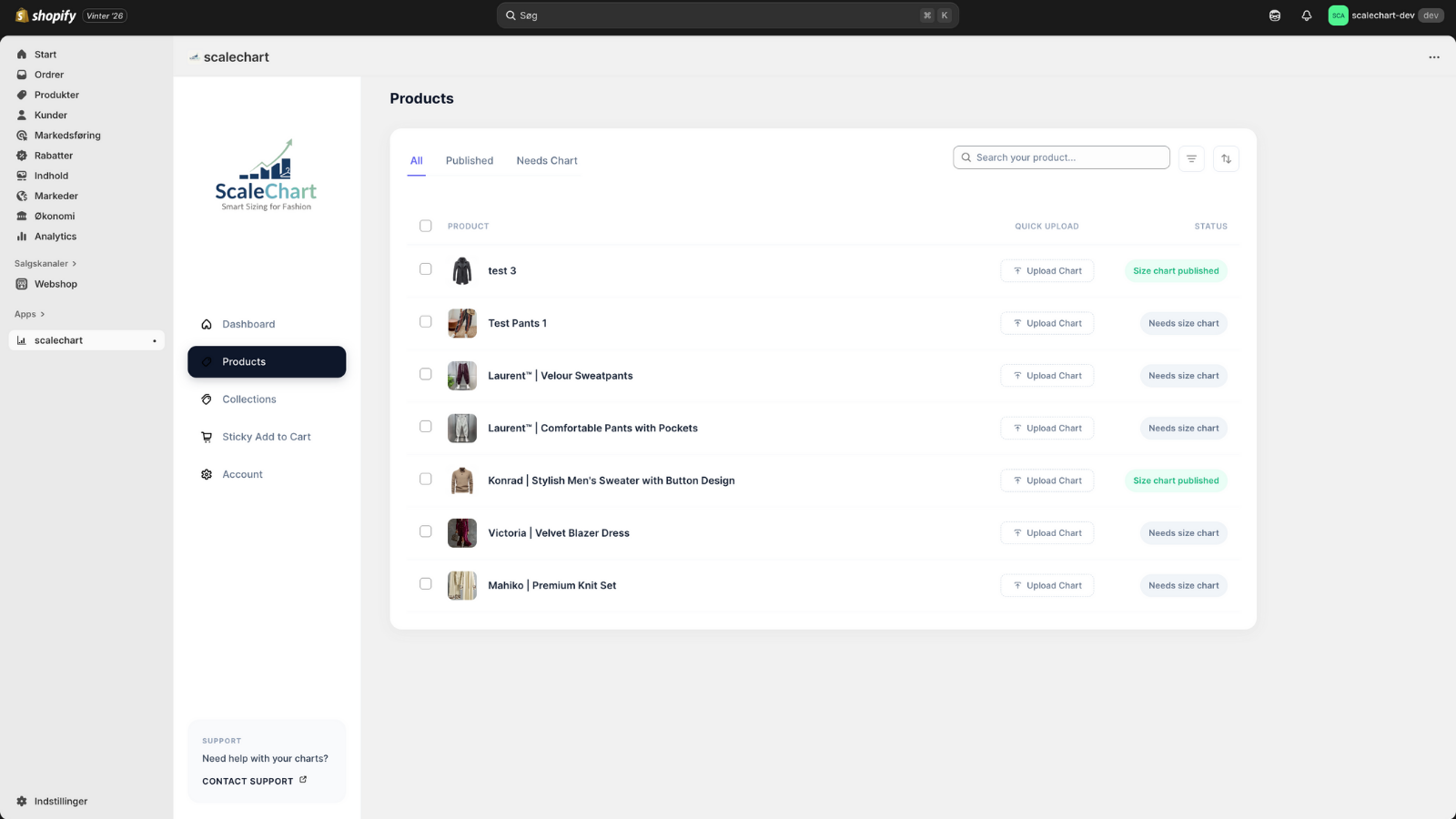Check the box for Konrad Stylish Men's Sweater
This screenshot has width=1456, height=819.
click(426, 480)
